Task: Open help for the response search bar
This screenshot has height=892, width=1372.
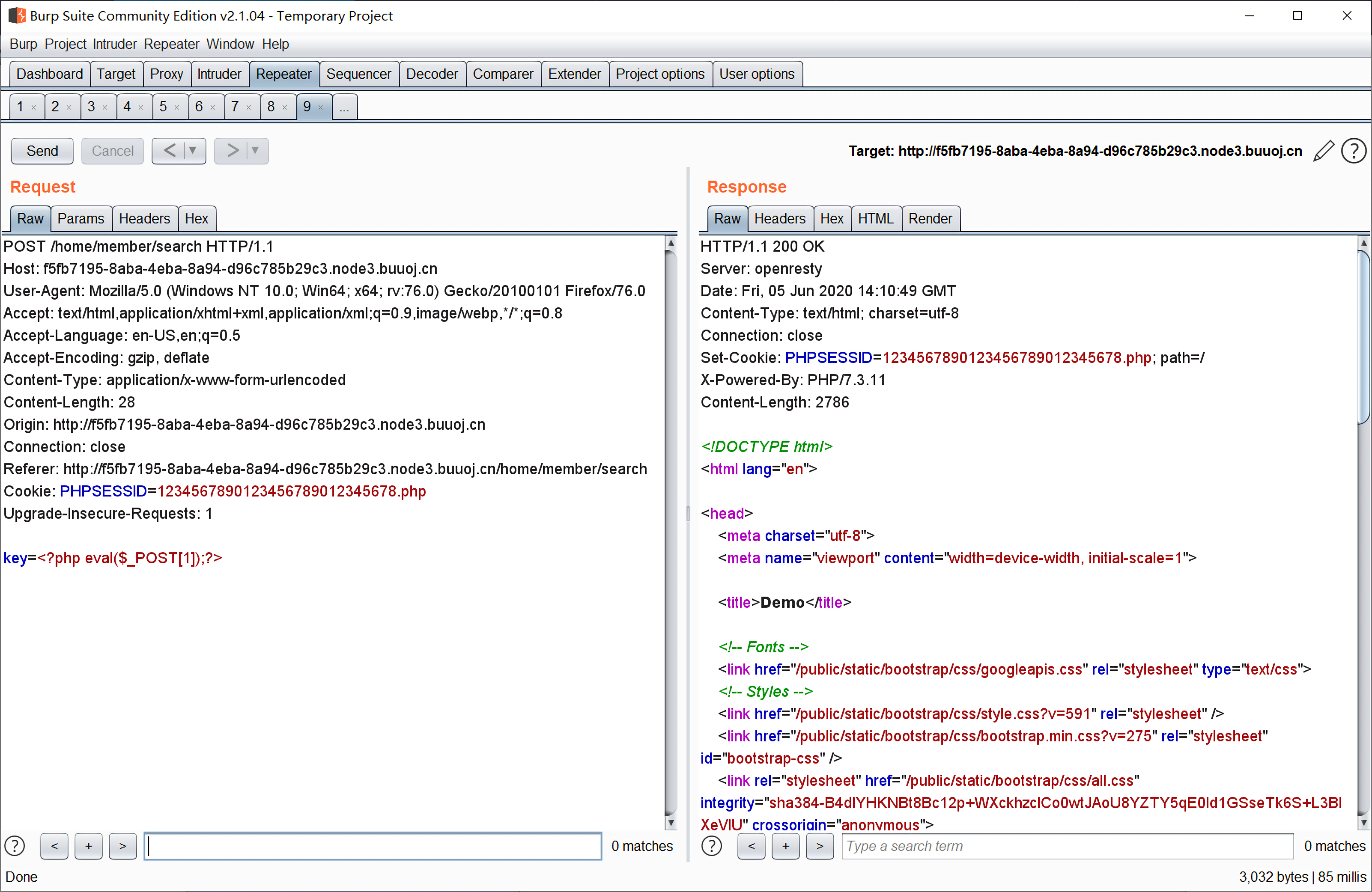Action: click(x=712, y=846)
